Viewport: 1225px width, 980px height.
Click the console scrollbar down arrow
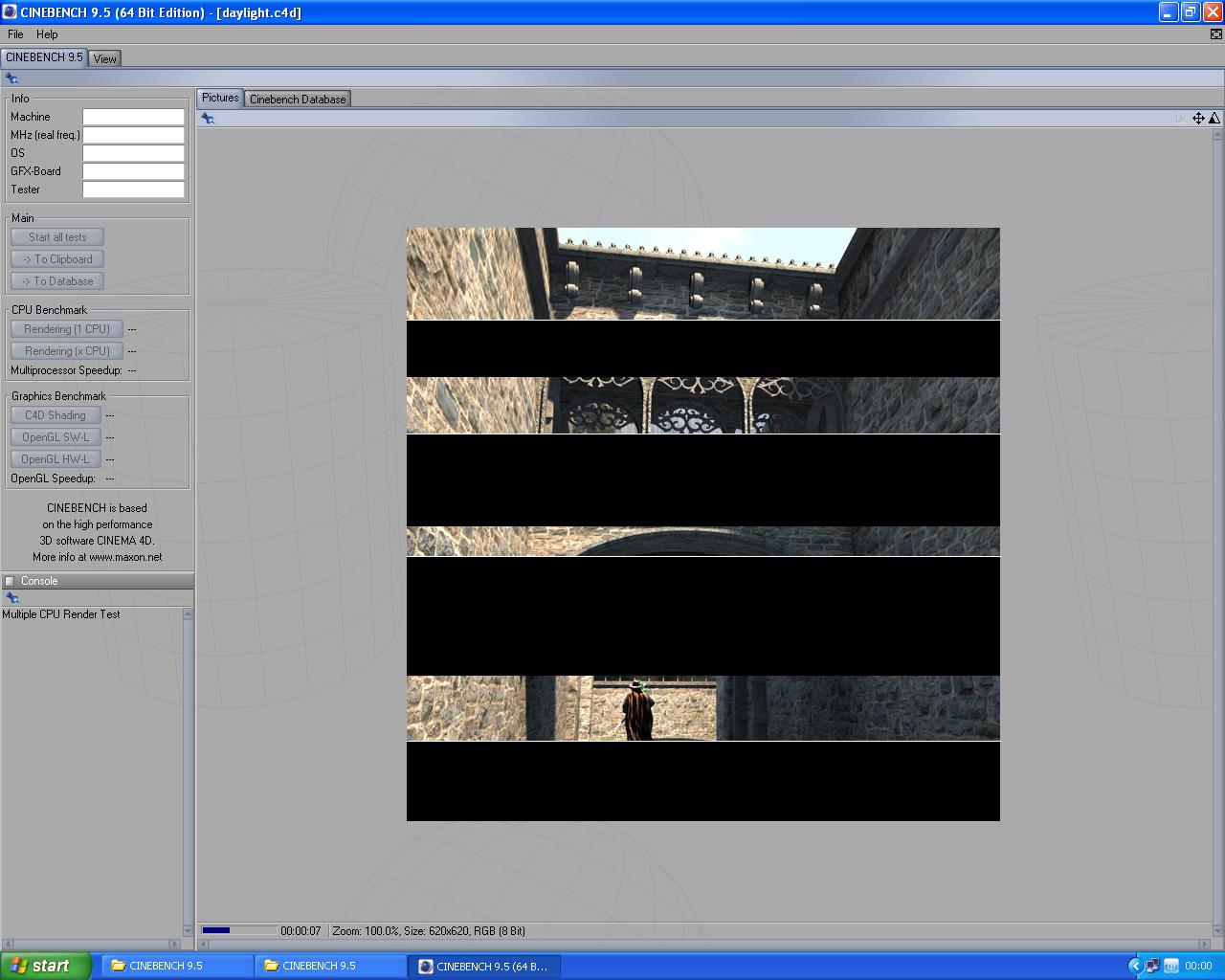click(188, 930)
